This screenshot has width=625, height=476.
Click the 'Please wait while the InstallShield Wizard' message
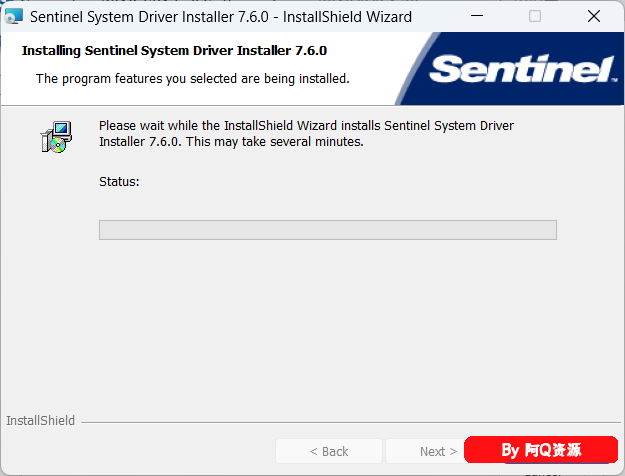(x=306, y=134)
